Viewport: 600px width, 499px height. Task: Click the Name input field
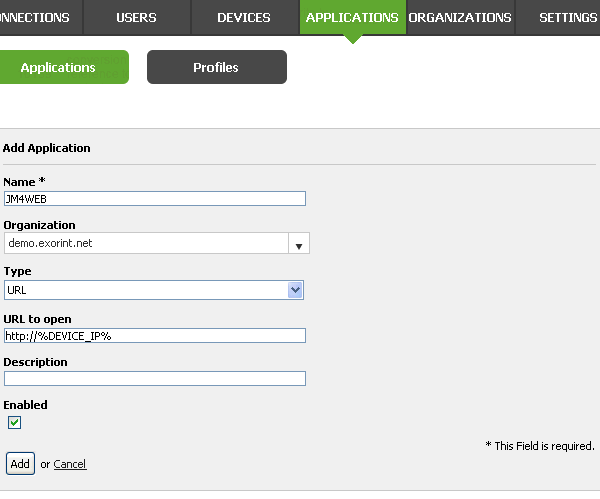tap(155, 199)
